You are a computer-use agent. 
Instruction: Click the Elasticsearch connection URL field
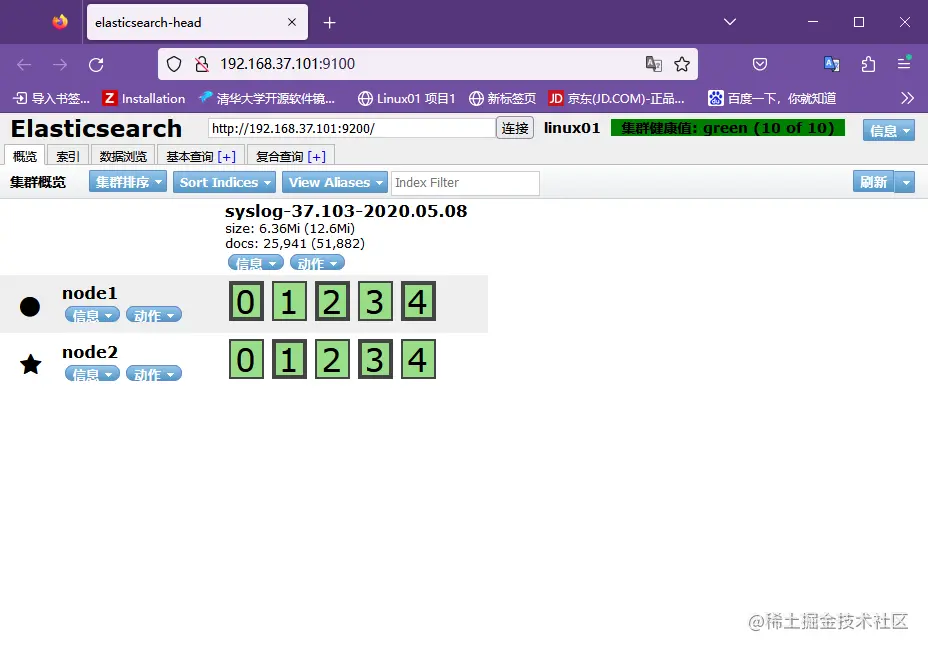pyautogui.click(x=352, y=128)
